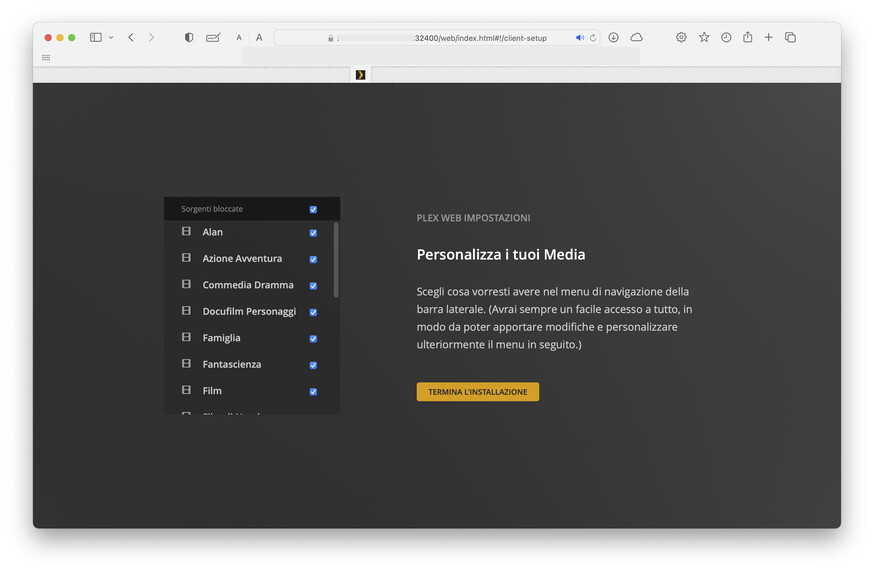Click the Fantascienza film icon
The image size is (874, 572).
tap(186, 363)
